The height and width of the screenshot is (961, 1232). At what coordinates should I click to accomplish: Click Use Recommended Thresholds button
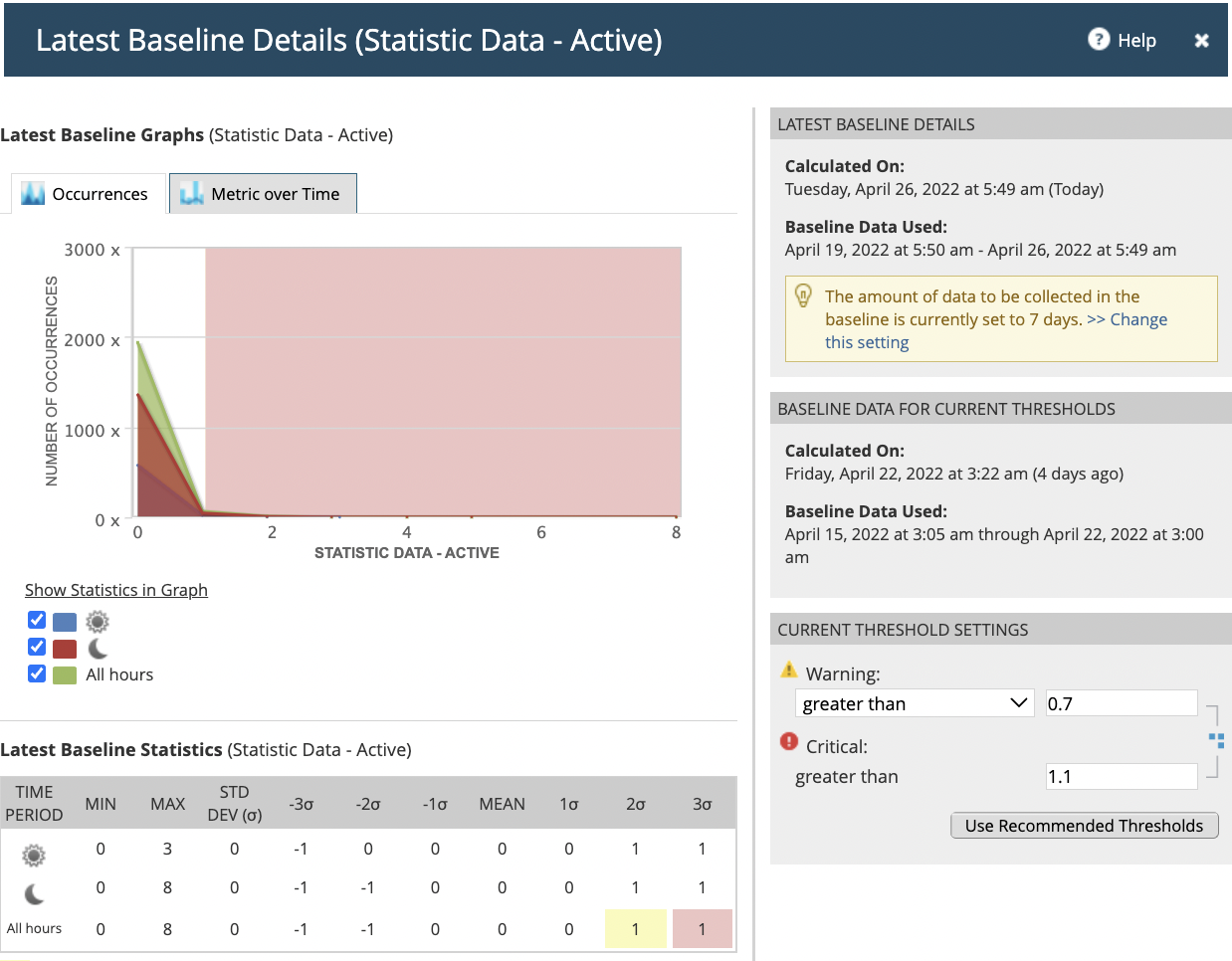click(x=1084, y=826)
